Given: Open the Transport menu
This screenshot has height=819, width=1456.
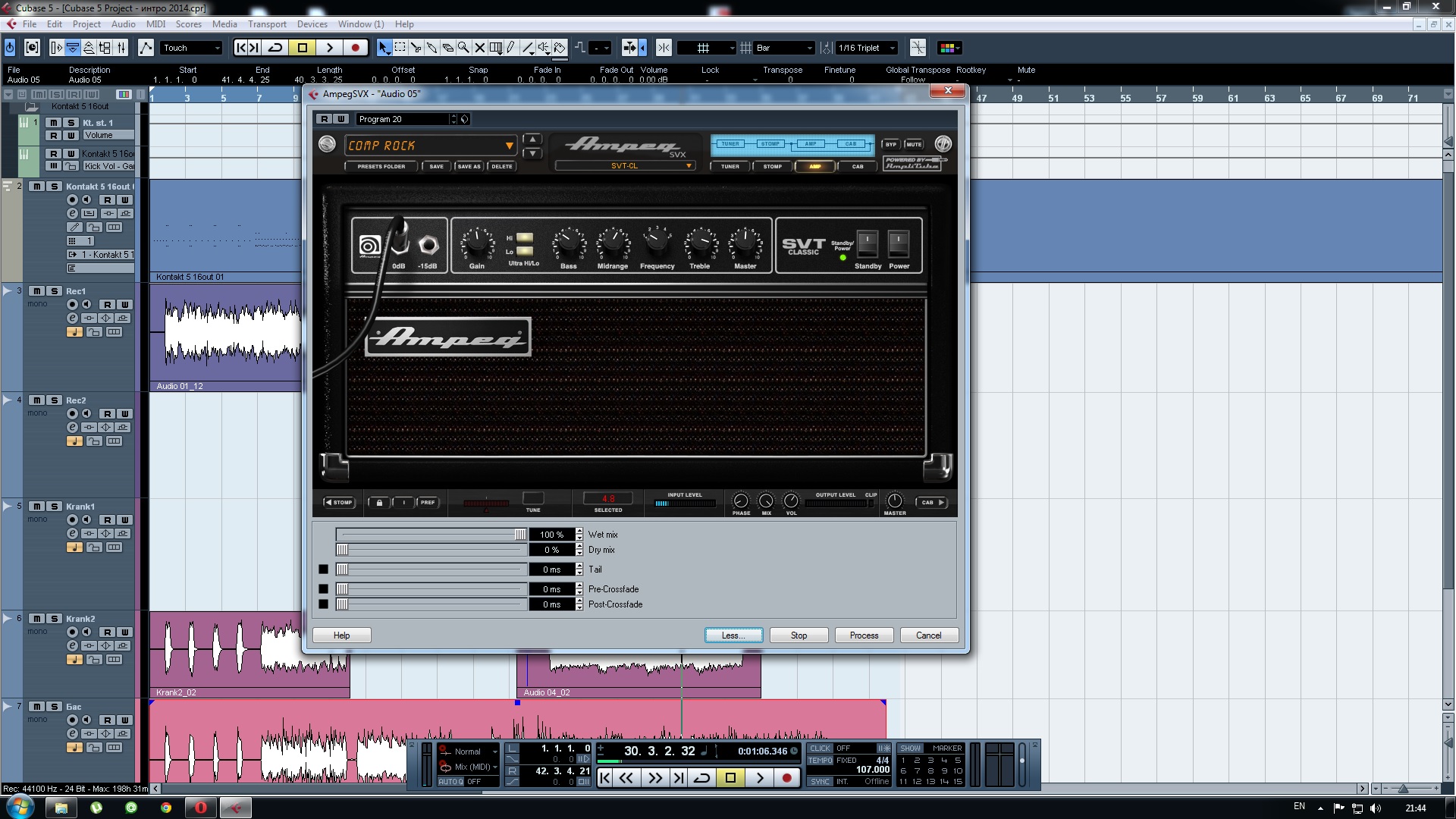Looking at the screenshot, I should pyautogui.click(x=267, y=24).
